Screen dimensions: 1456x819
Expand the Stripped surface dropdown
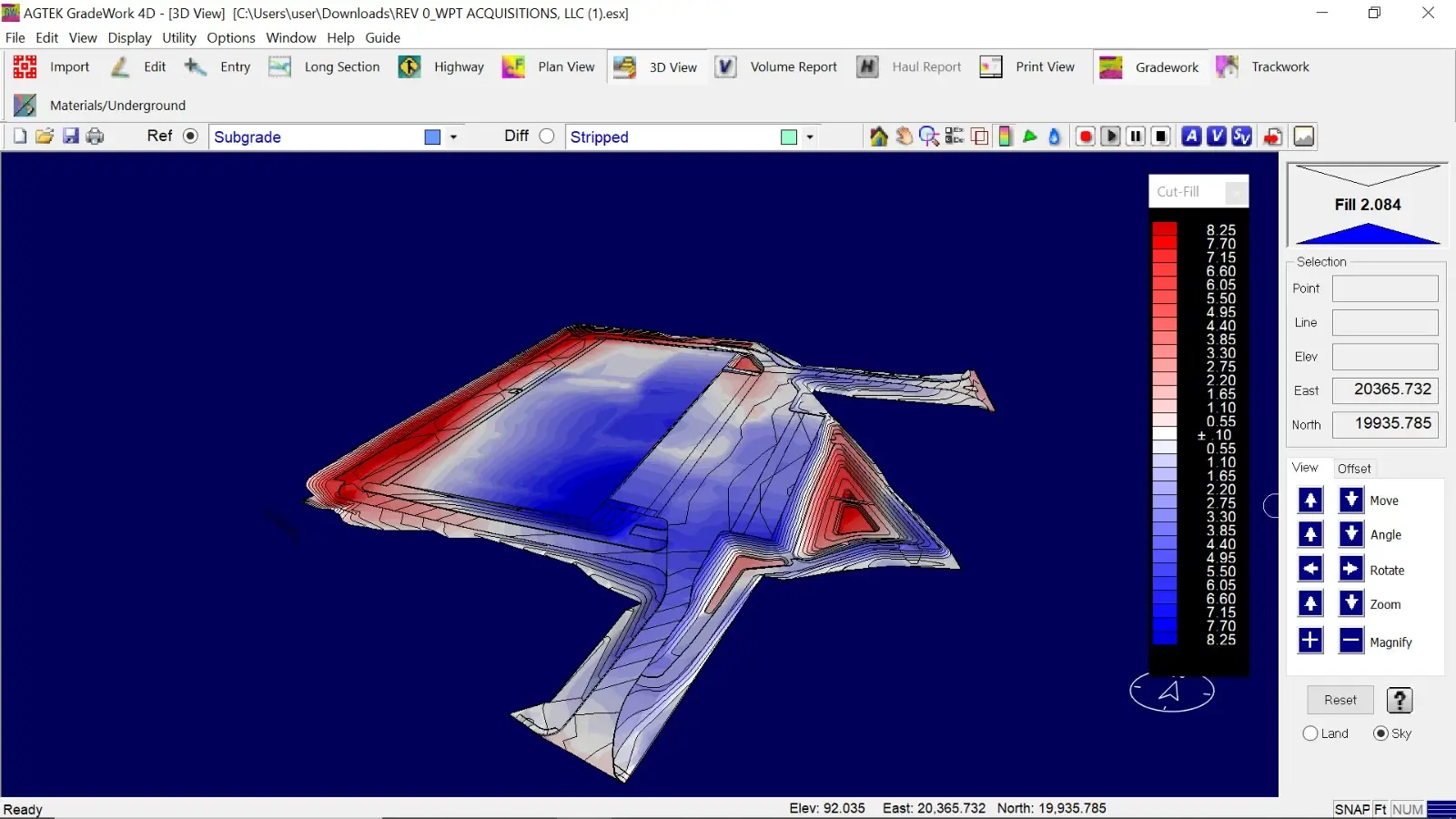pyautogui.click(x=810, y=137)
